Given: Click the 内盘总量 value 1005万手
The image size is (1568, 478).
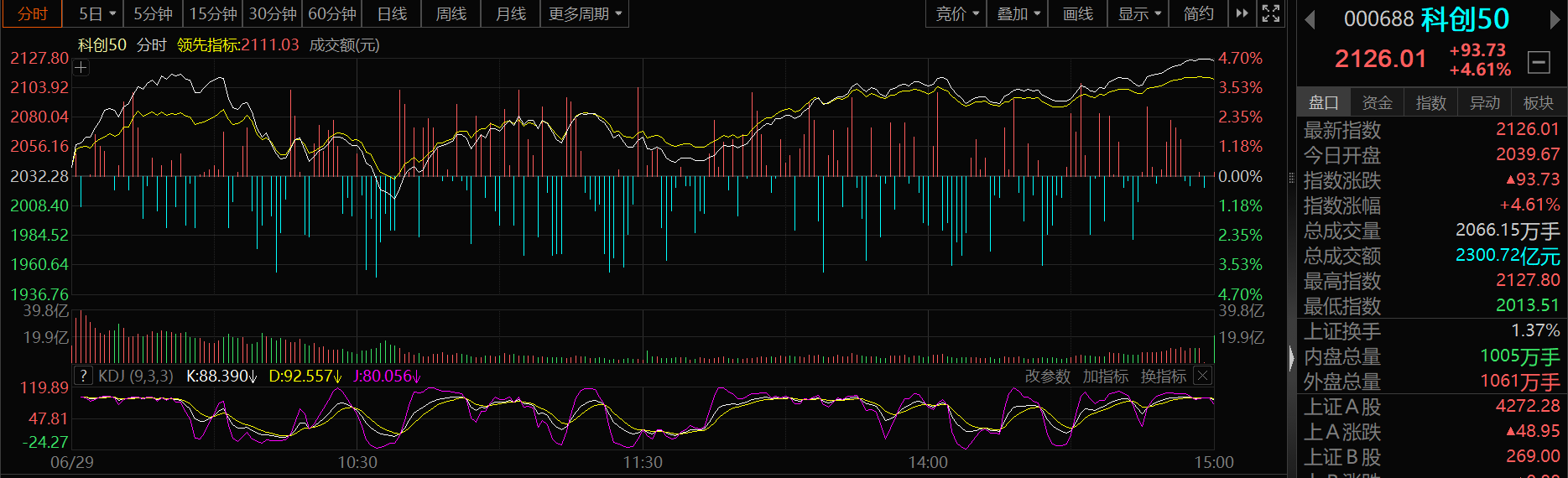Looking at the screenshot, I should tap(1519, 356).
